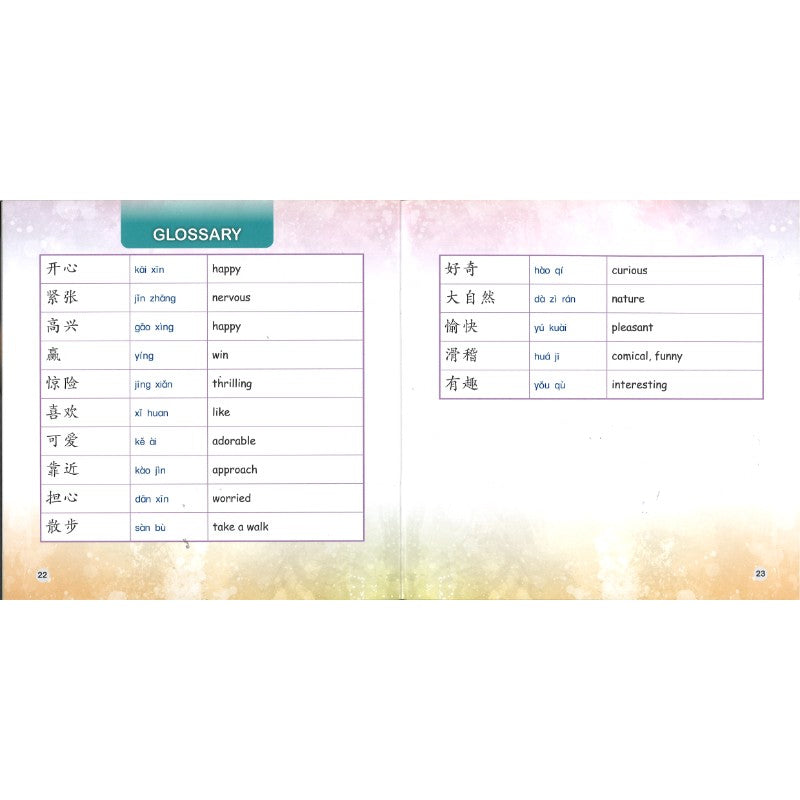Select the translation 'adorable'

[x=234, y=441]
